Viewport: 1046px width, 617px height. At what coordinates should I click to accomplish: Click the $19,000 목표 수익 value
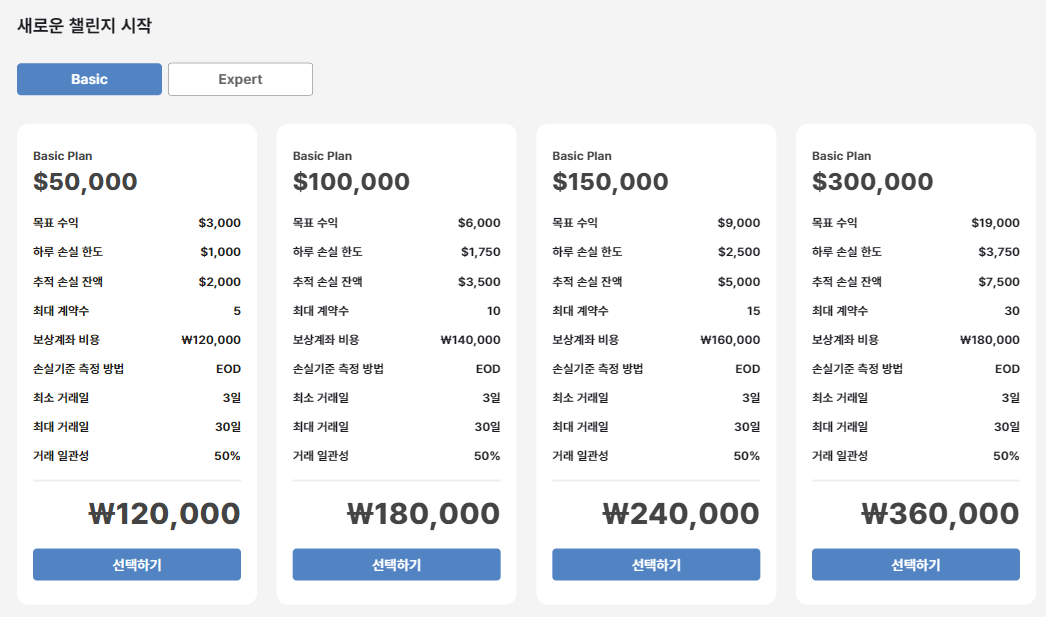click(995, 223)
